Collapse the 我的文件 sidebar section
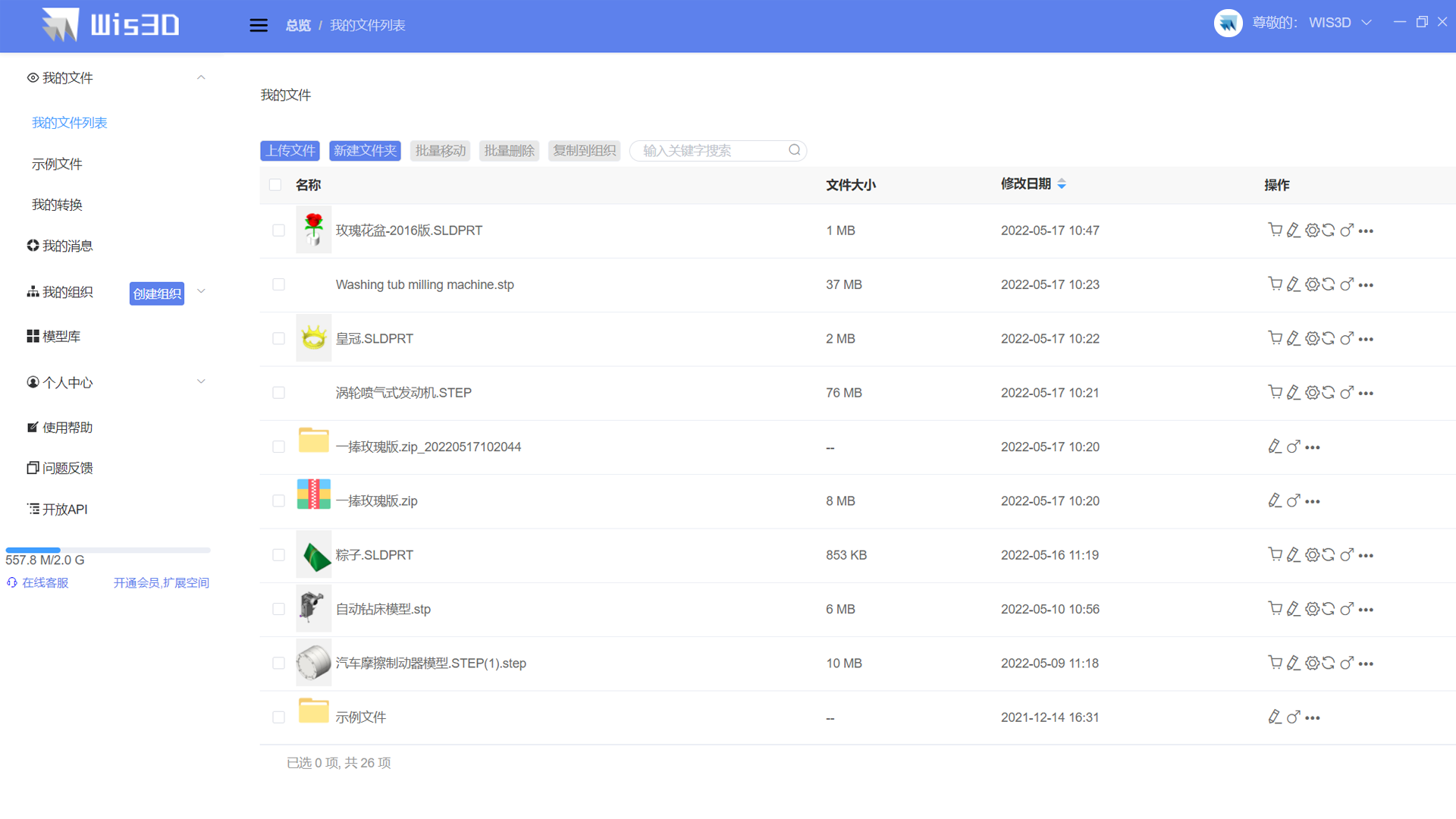This screenshot has width=1456, height=819. (x=201, y=77)
